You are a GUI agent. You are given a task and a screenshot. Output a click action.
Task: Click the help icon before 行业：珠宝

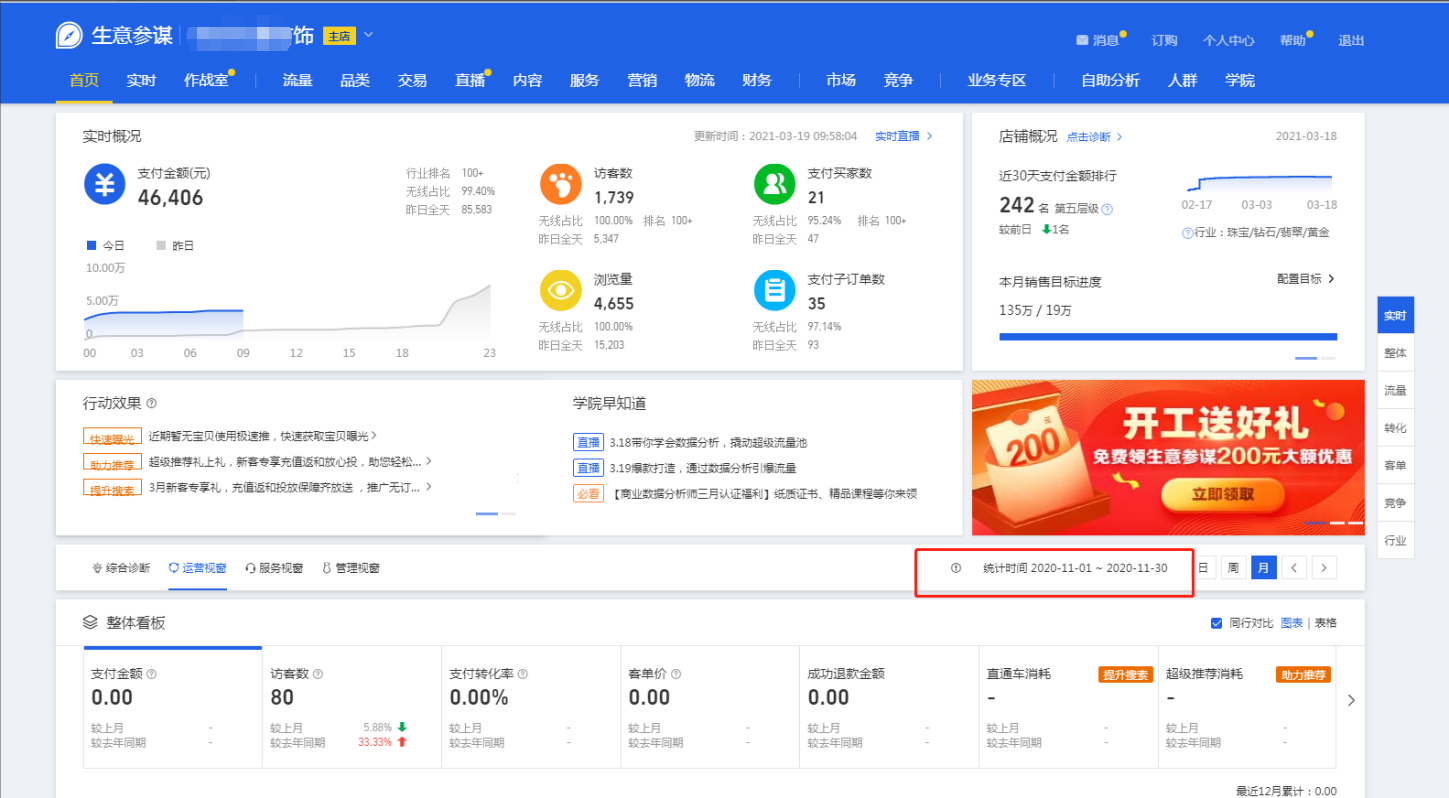[1187, 232]
